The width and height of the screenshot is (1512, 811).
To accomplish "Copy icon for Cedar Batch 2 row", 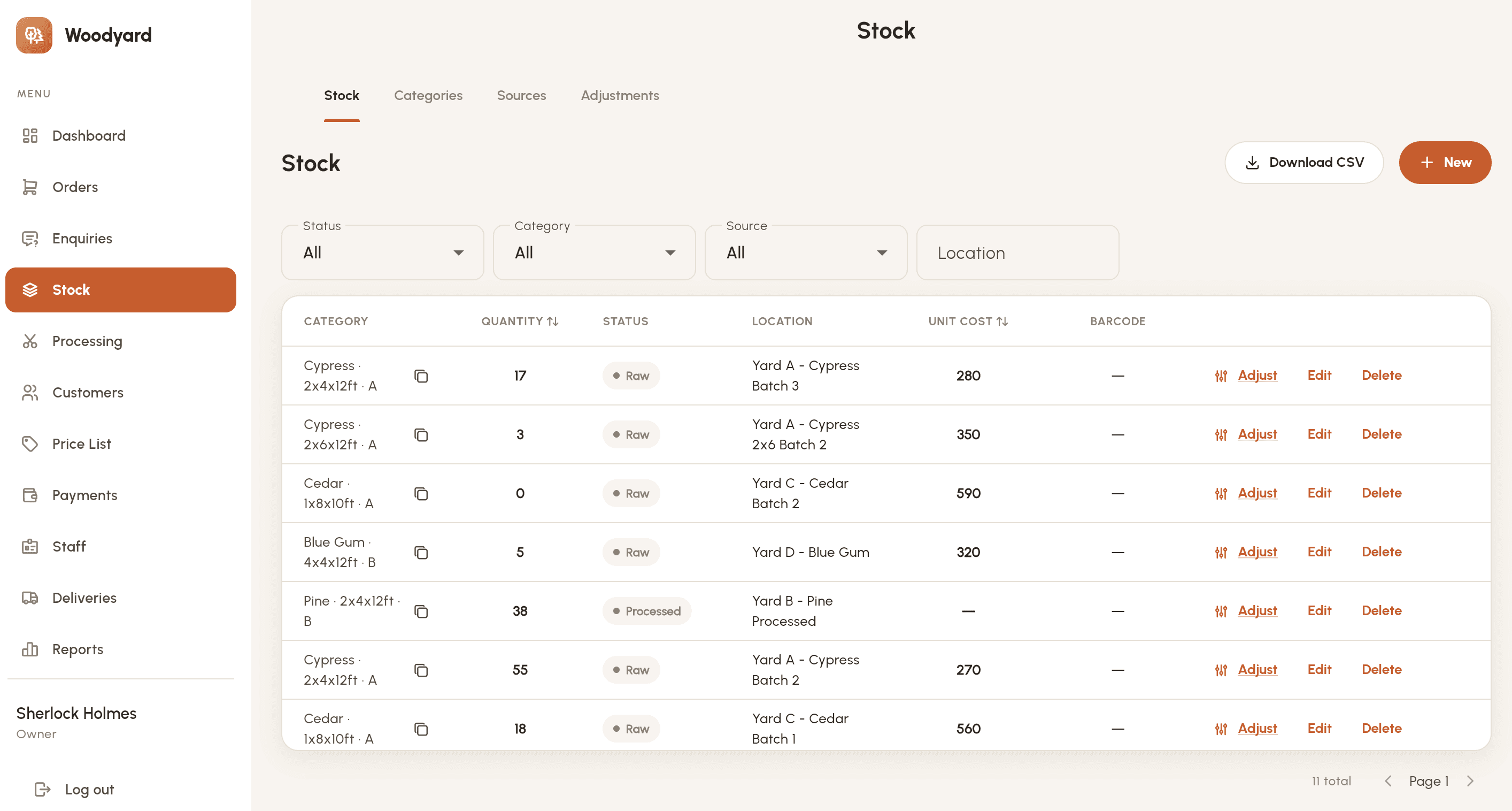I will coord(421,493).
